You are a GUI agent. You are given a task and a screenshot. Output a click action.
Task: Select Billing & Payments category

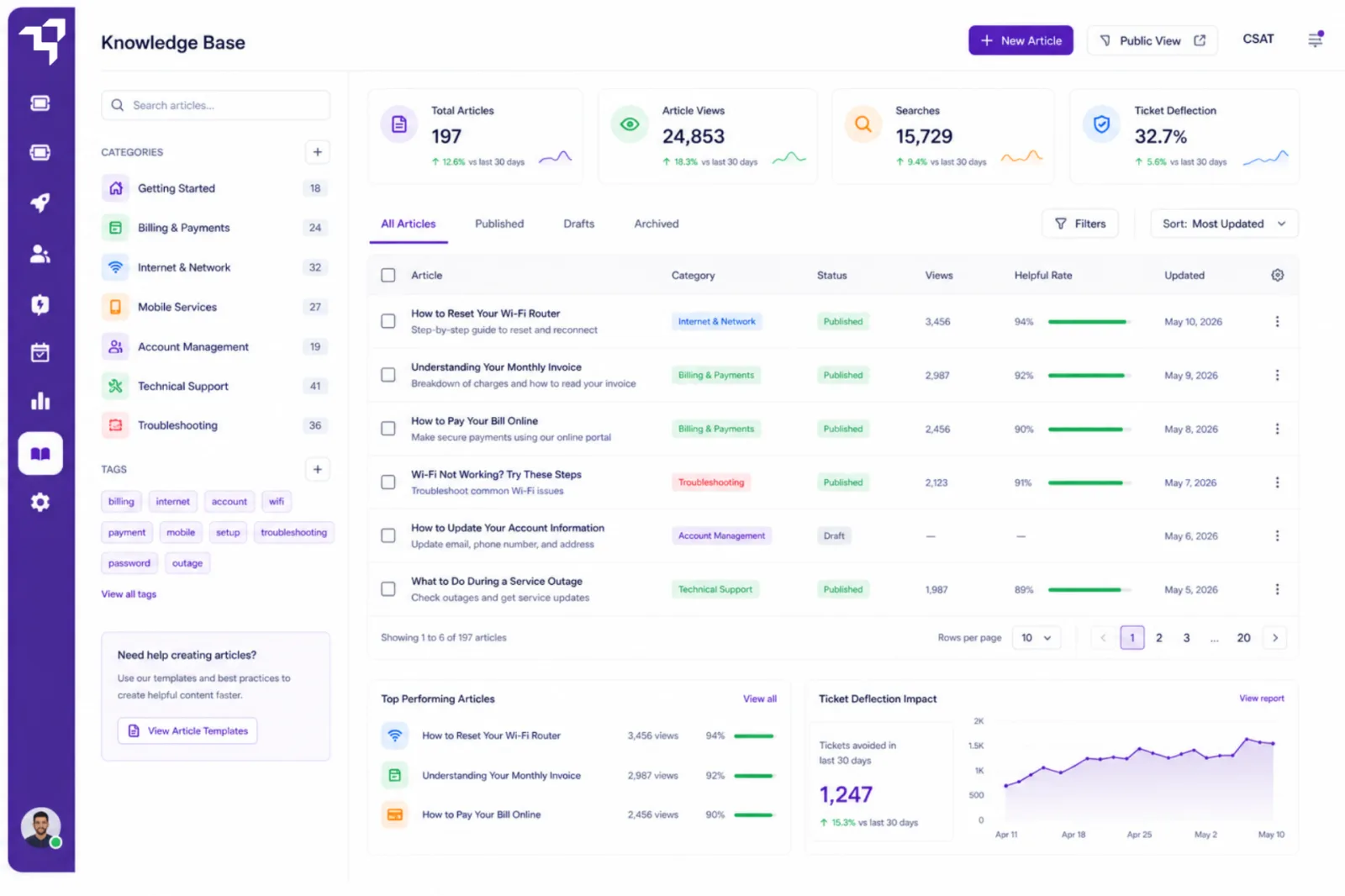click(214, 228)
